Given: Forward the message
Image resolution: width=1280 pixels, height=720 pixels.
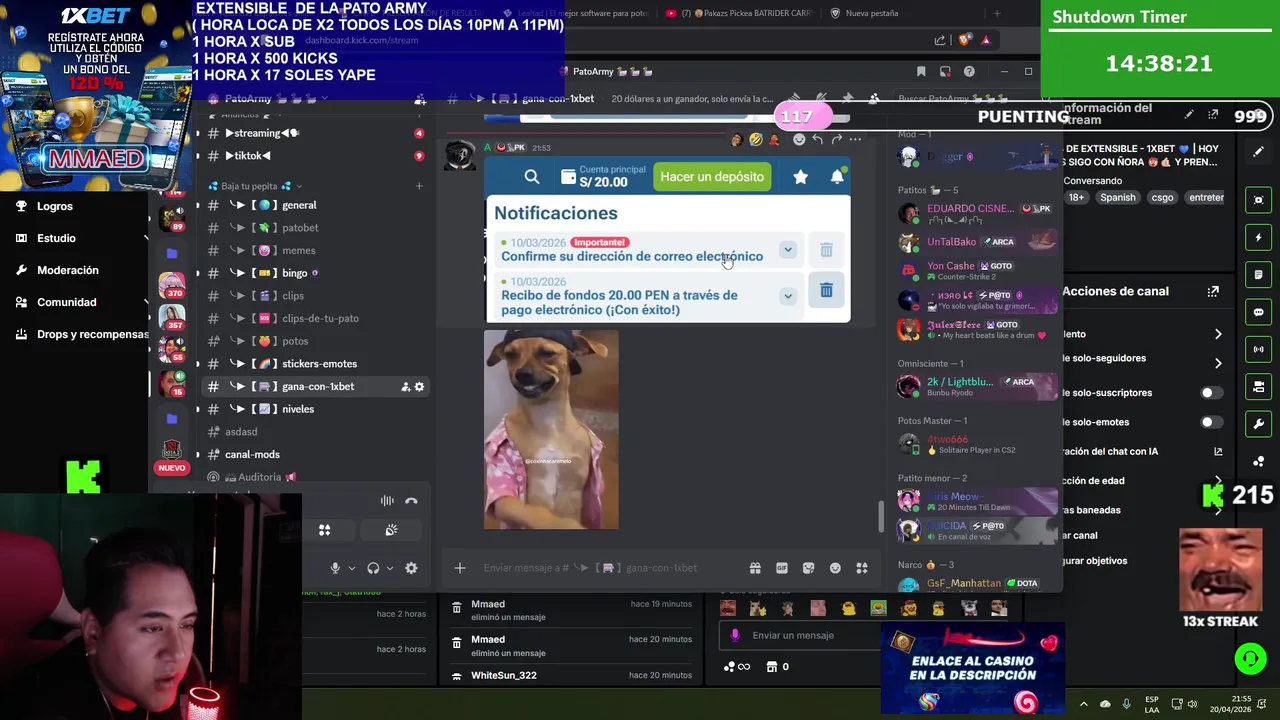Looking at the screenshot, I should [837, 139].
